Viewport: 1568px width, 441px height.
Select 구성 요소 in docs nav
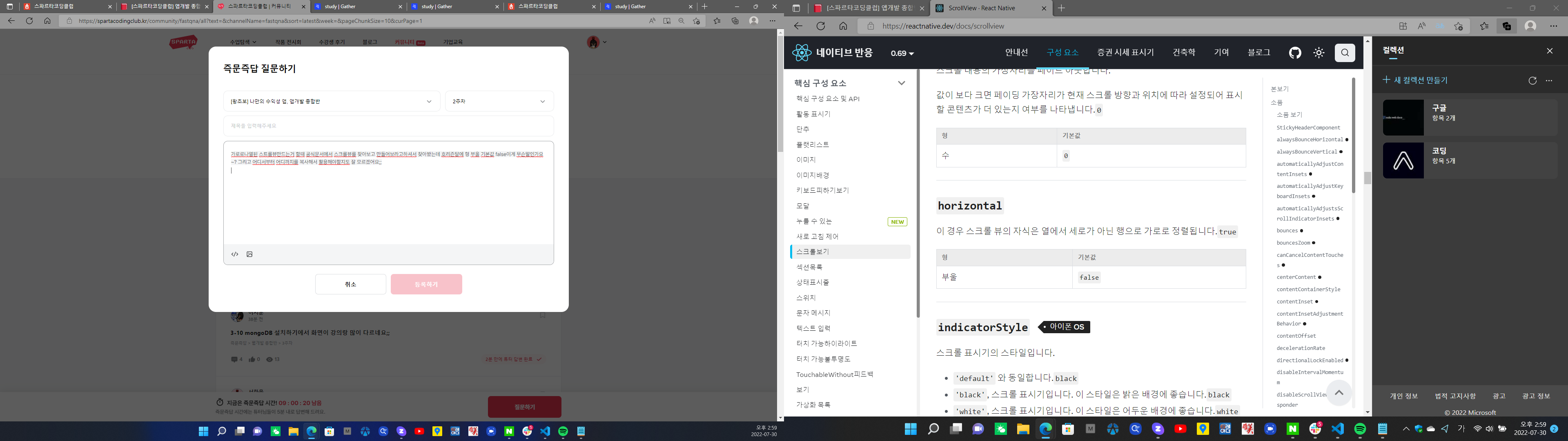pyautogui.click(x=1062, y=52)
